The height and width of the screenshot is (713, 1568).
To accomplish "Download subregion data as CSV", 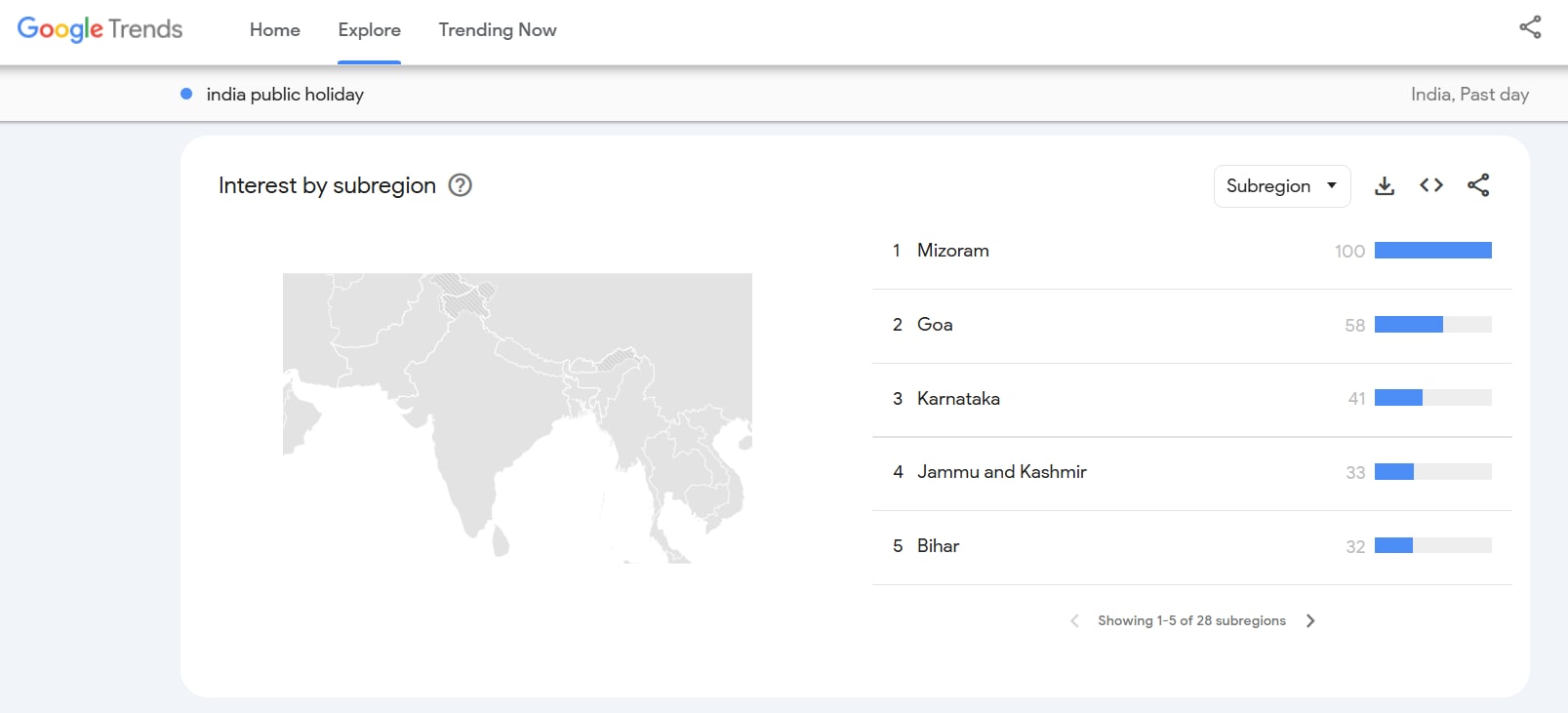I will pyautogui.click(x=1384, y=185).
